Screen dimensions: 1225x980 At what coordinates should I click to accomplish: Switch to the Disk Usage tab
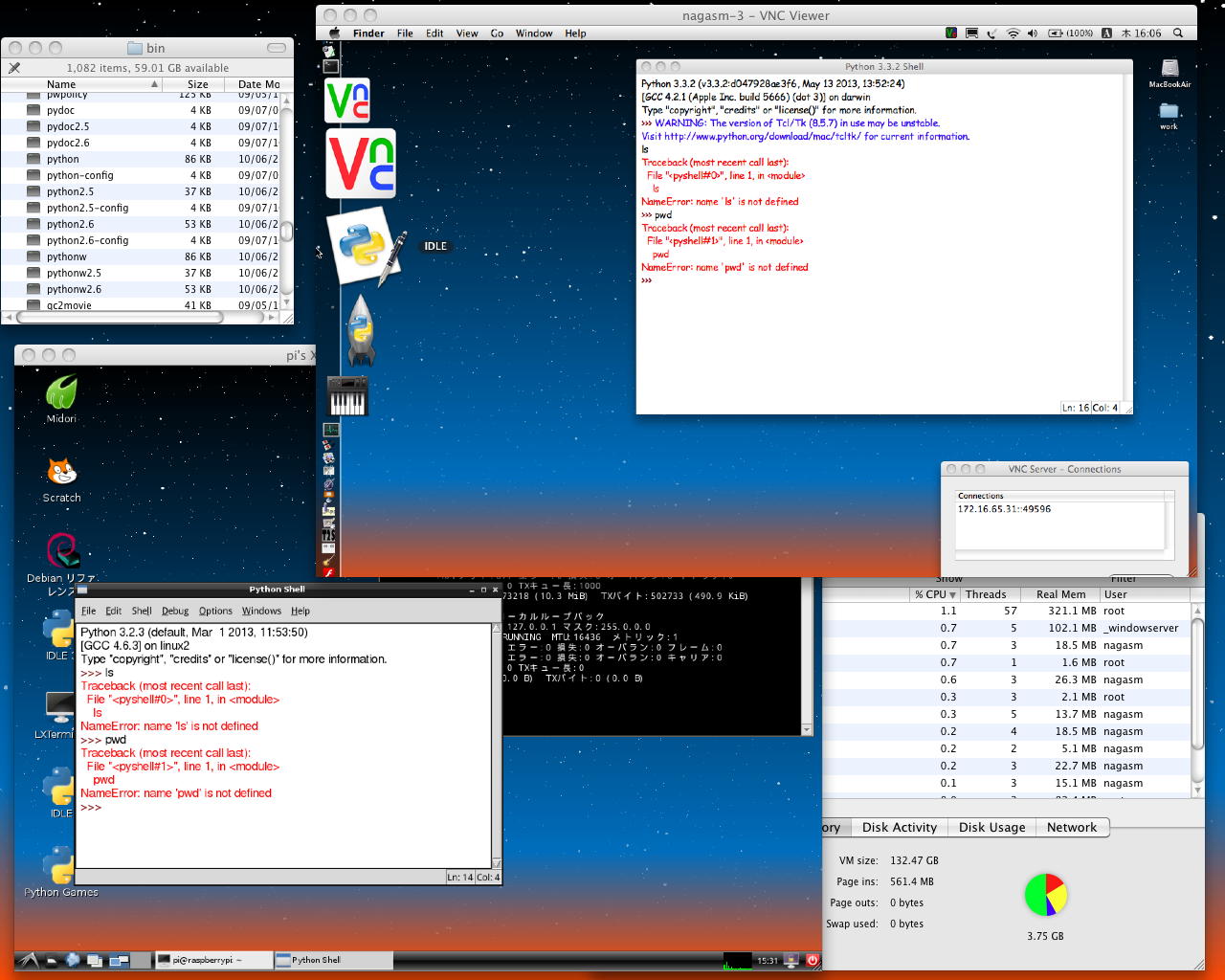tap(991, 827)
